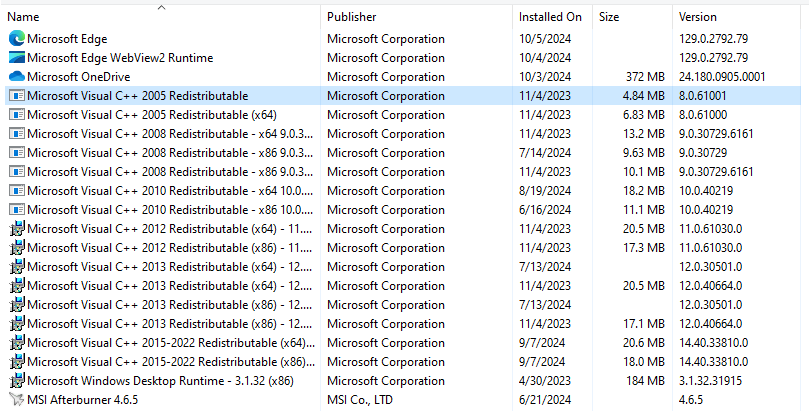This screenshot has height=411, width=809.
Task: Toggle sort direction using the arrow above Name
Action: [161, 7]
